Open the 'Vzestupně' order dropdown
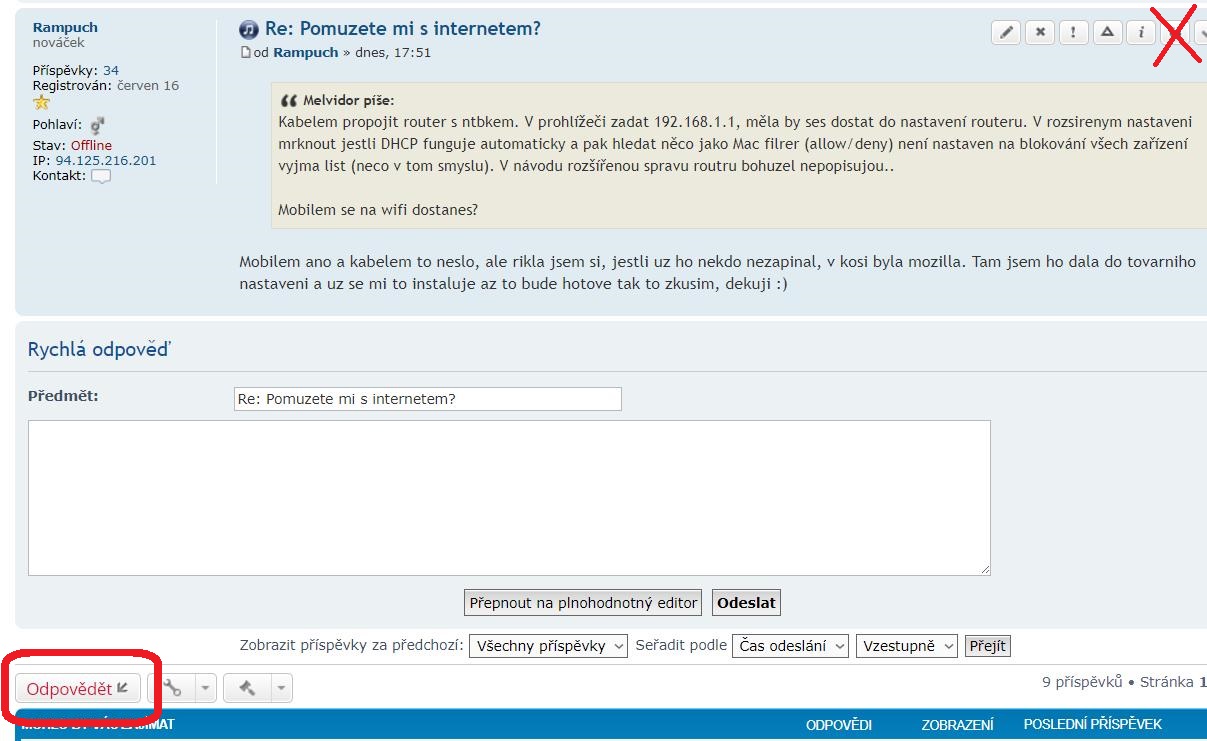The height and width of the screenshot is (741, 1207). pyautogui.click(x=906, y=646)
